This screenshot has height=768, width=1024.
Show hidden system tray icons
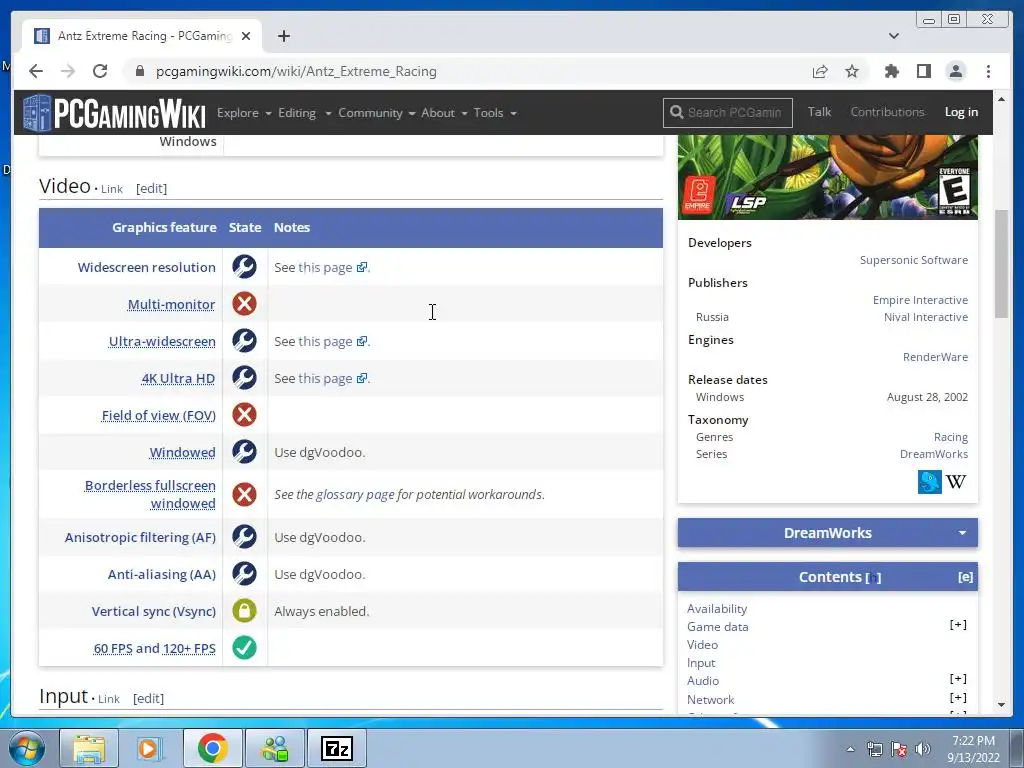click(x=850, y=749)
